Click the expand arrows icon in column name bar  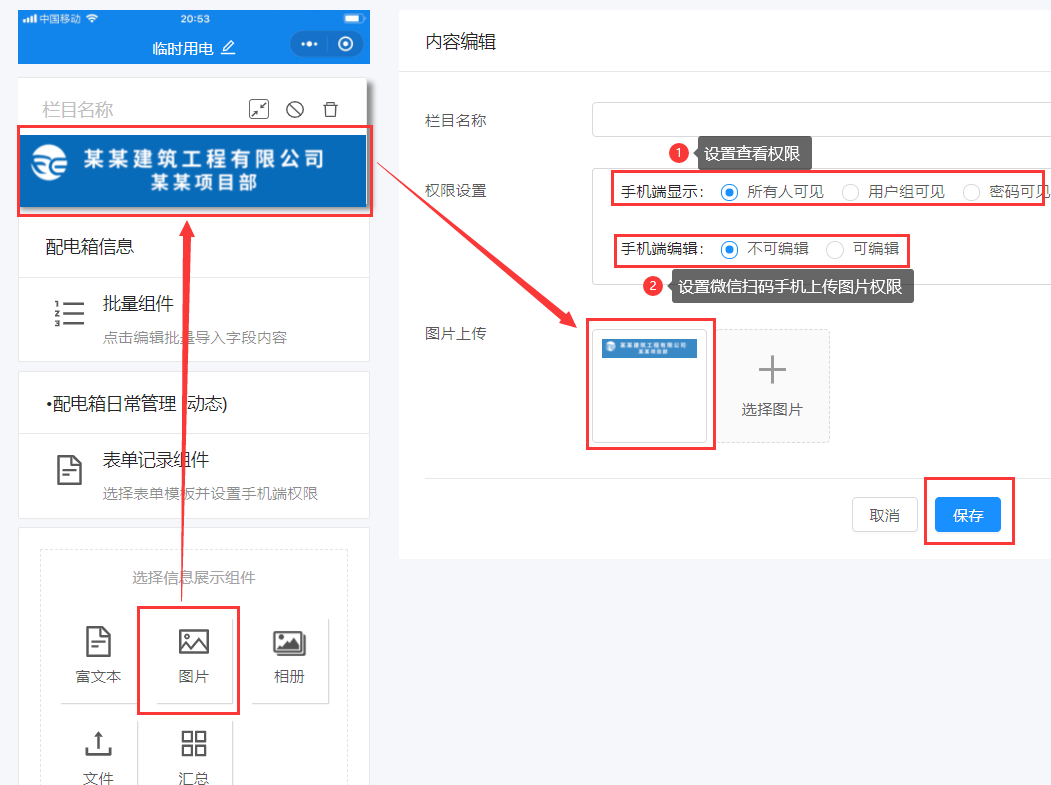click(259, 109)
